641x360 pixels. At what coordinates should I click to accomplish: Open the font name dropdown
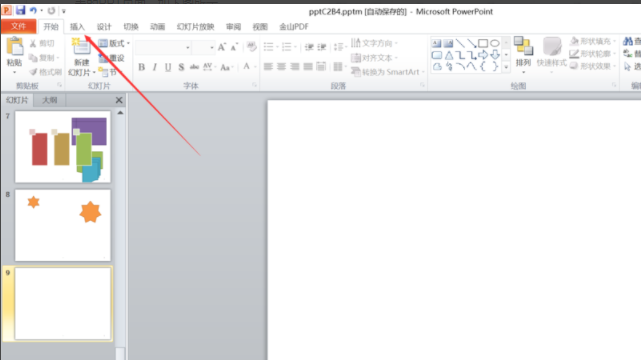pos(188,48)
